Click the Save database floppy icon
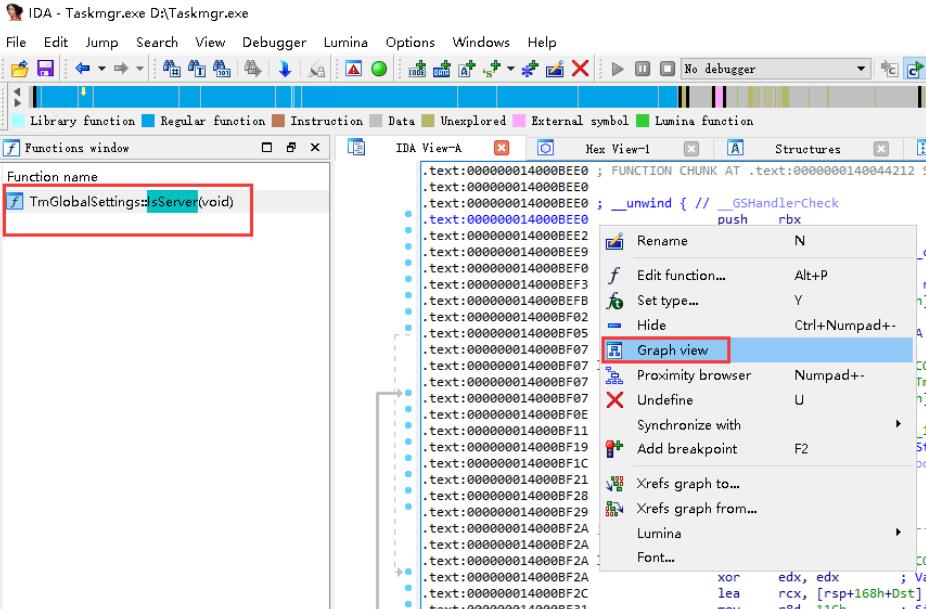926x609 pixels. click(x=45, y=69)
